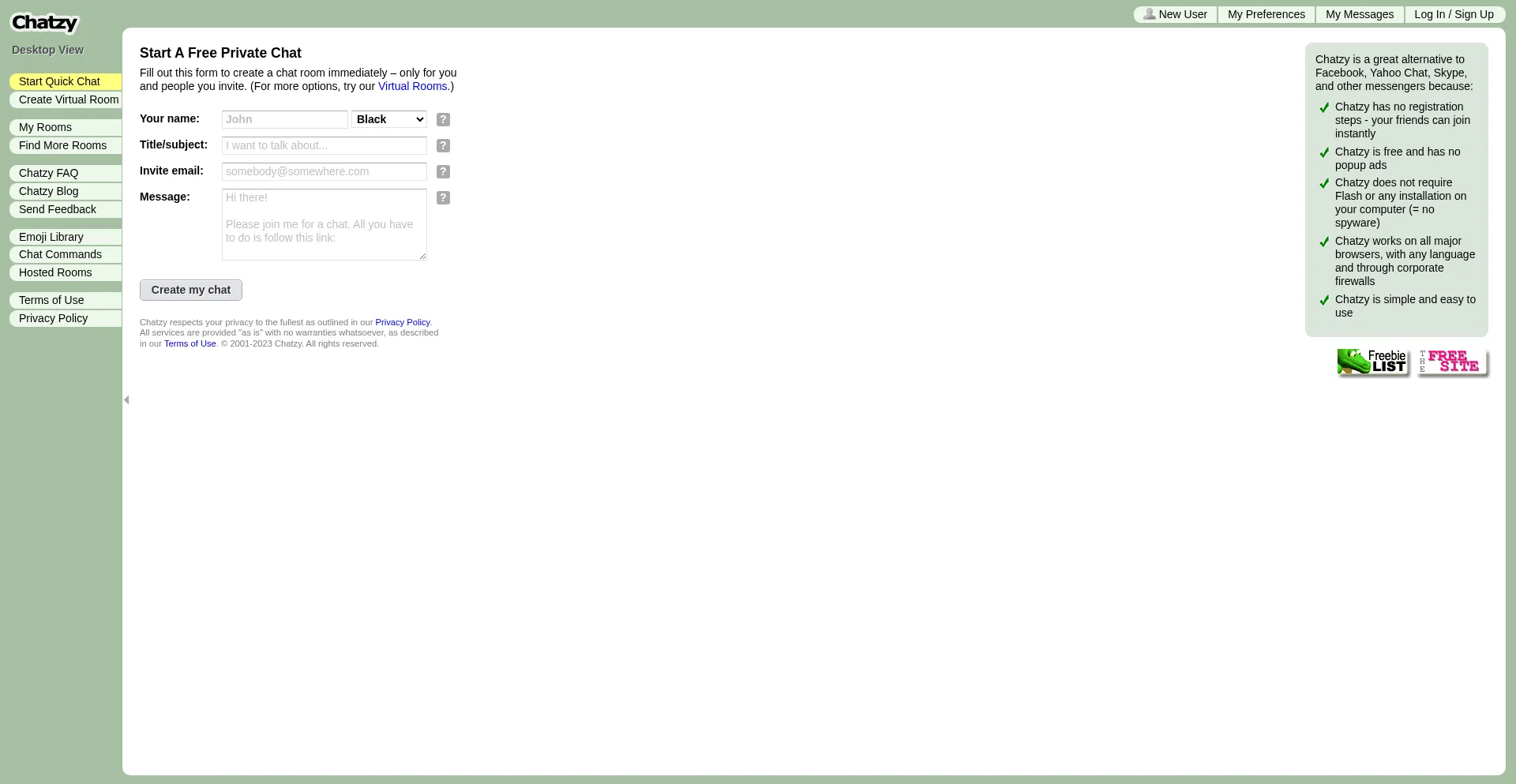This screenshot has width=1516, height=784.
Task: Open the Virtual Rooms link
Action: 412,86
